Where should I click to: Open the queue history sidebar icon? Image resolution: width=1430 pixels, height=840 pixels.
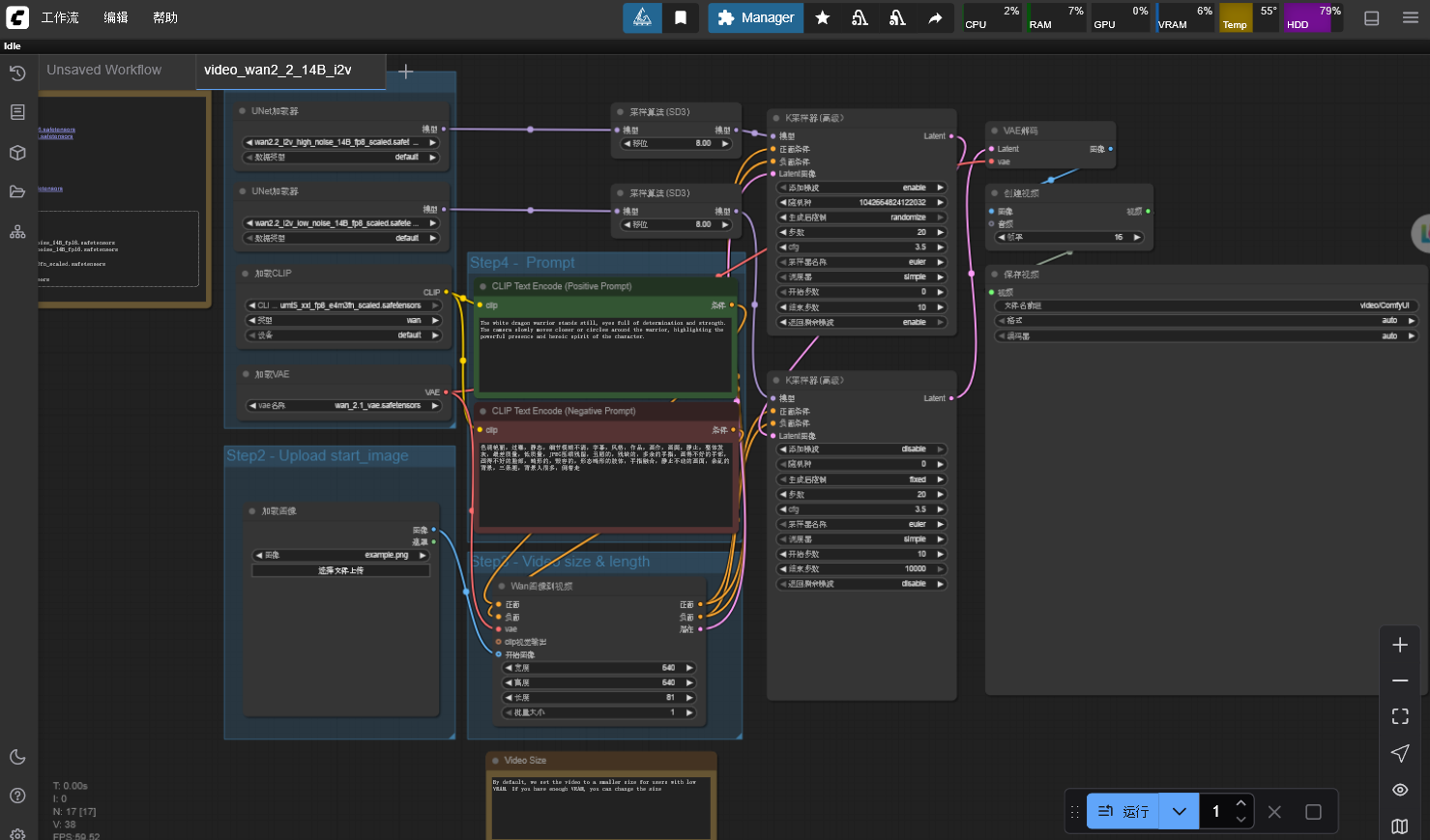coord(17,73)
